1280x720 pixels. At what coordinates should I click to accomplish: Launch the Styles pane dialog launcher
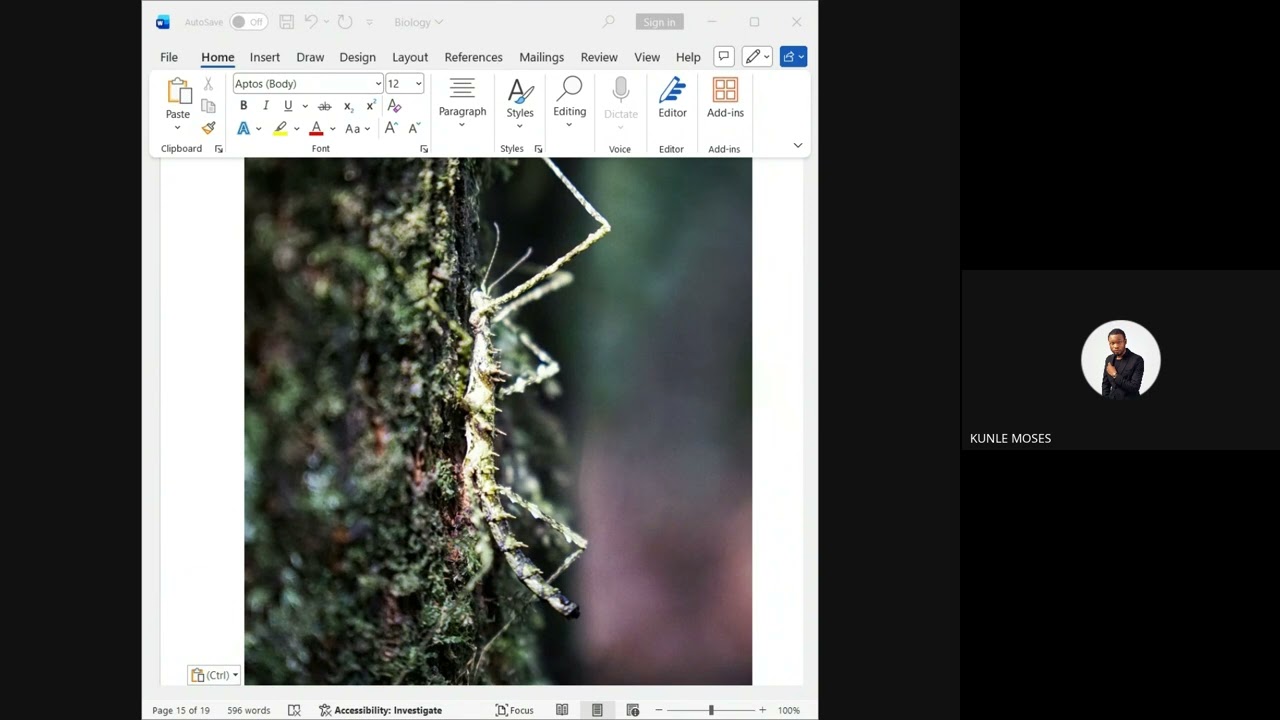[538, 149]
